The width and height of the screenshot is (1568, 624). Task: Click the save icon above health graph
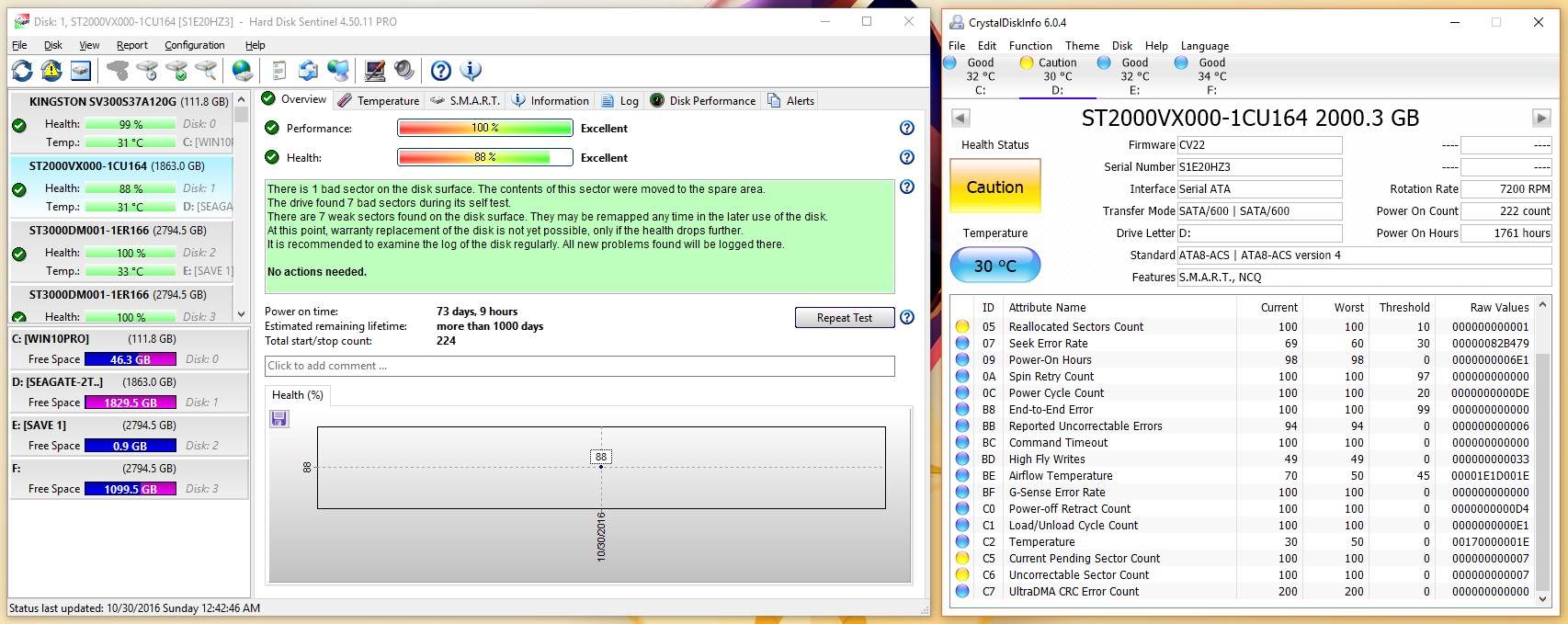pos(279,419)
